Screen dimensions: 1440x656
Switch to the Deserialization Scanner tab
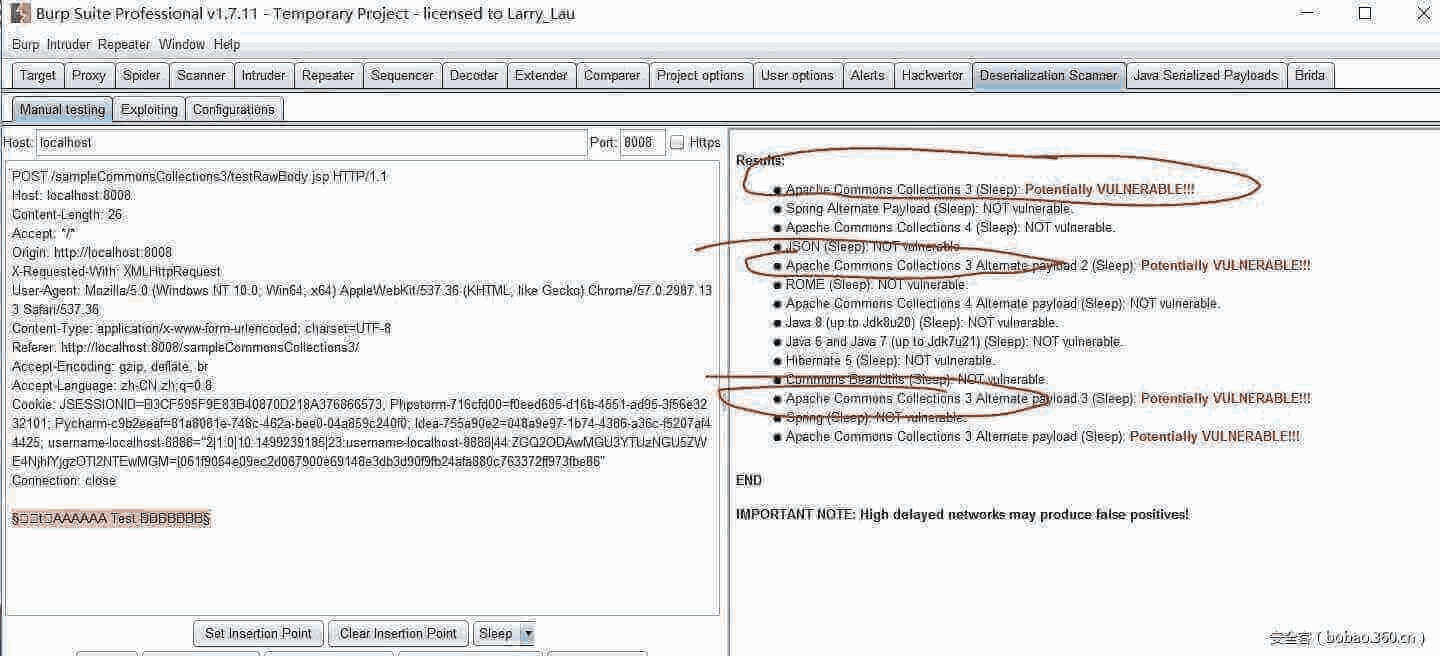1049,75
